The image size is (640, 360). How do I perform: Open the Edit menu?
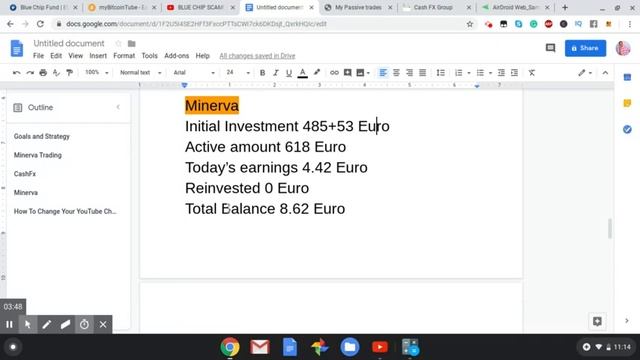click(56, 56)
